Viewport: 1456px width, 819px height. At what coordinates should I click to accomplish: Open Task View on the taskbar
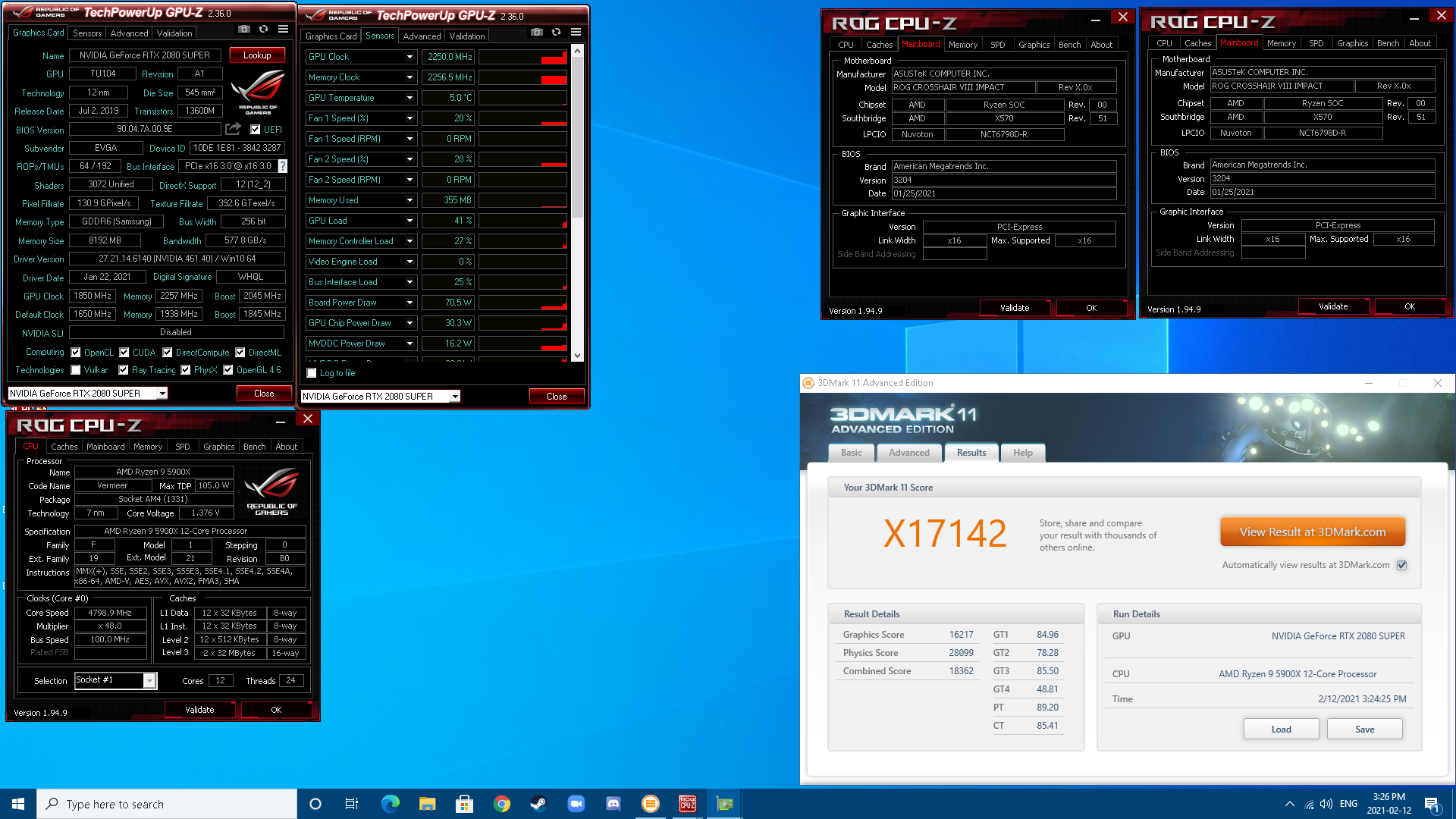[352, 804]
